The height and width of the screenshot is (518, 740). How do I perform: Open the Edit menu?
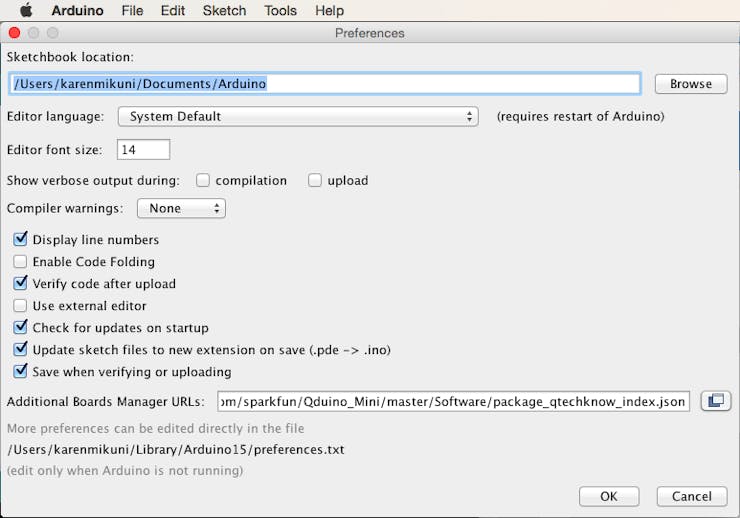coord(173,10)
